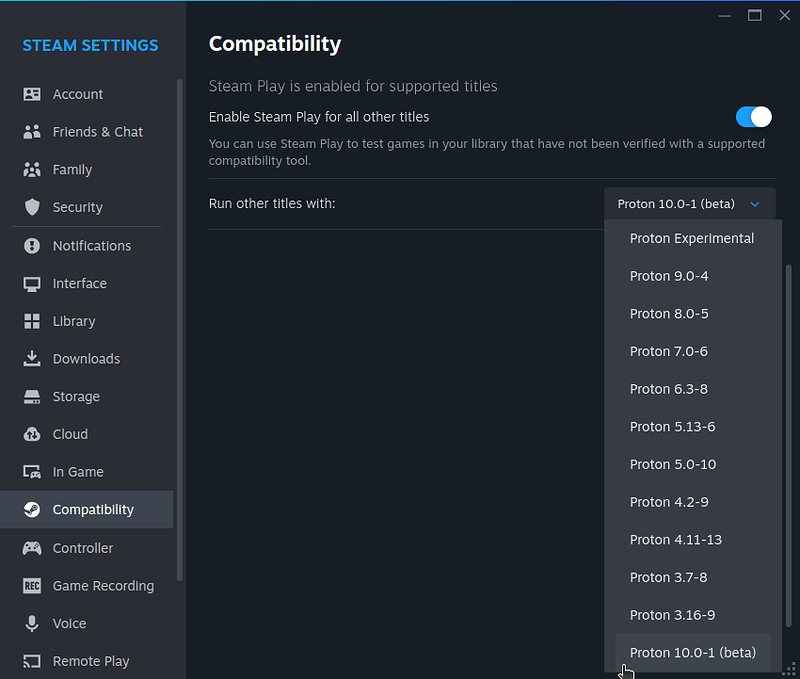Click the Library grid icon

(32, 321)
